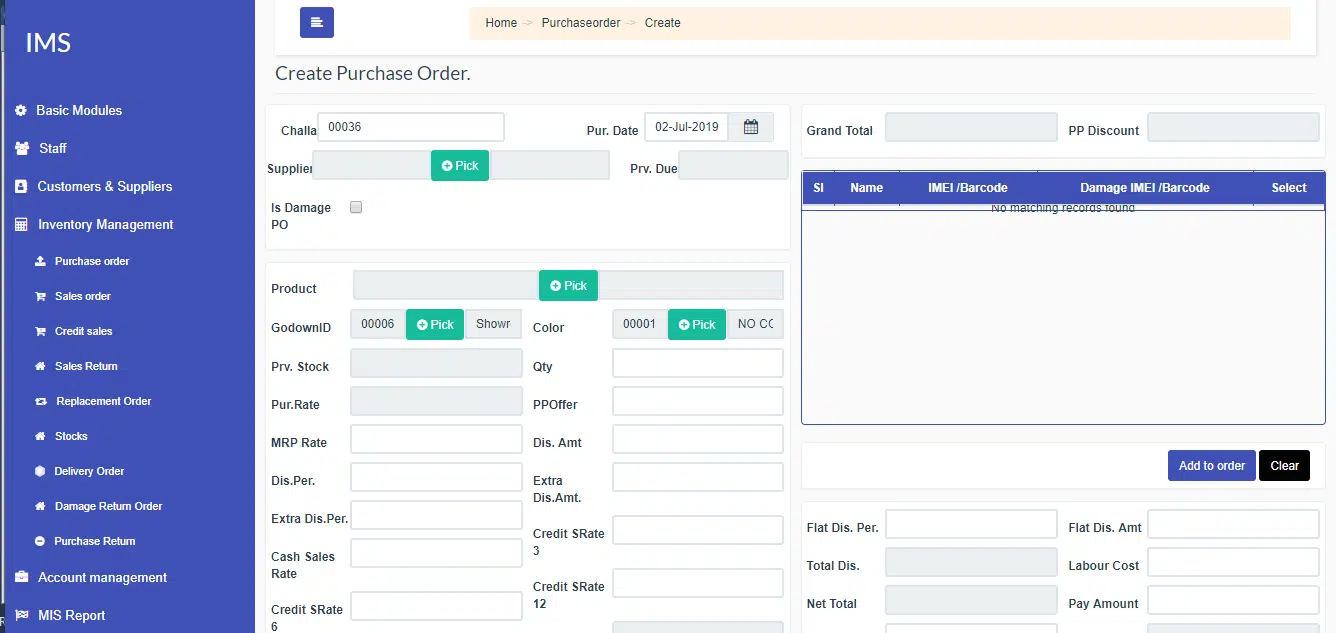The height and width of the screenshot is (633, 1336).
Task: Click the Replacement Order exchange icon
Action: (40, 402)
